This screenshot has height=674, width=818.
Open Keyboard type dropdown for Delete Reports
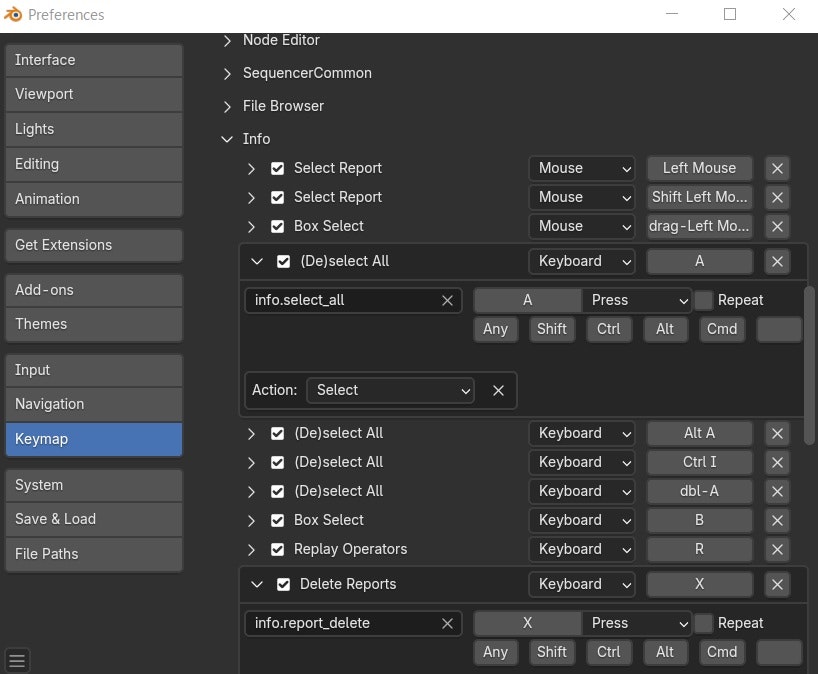(582, 584)
